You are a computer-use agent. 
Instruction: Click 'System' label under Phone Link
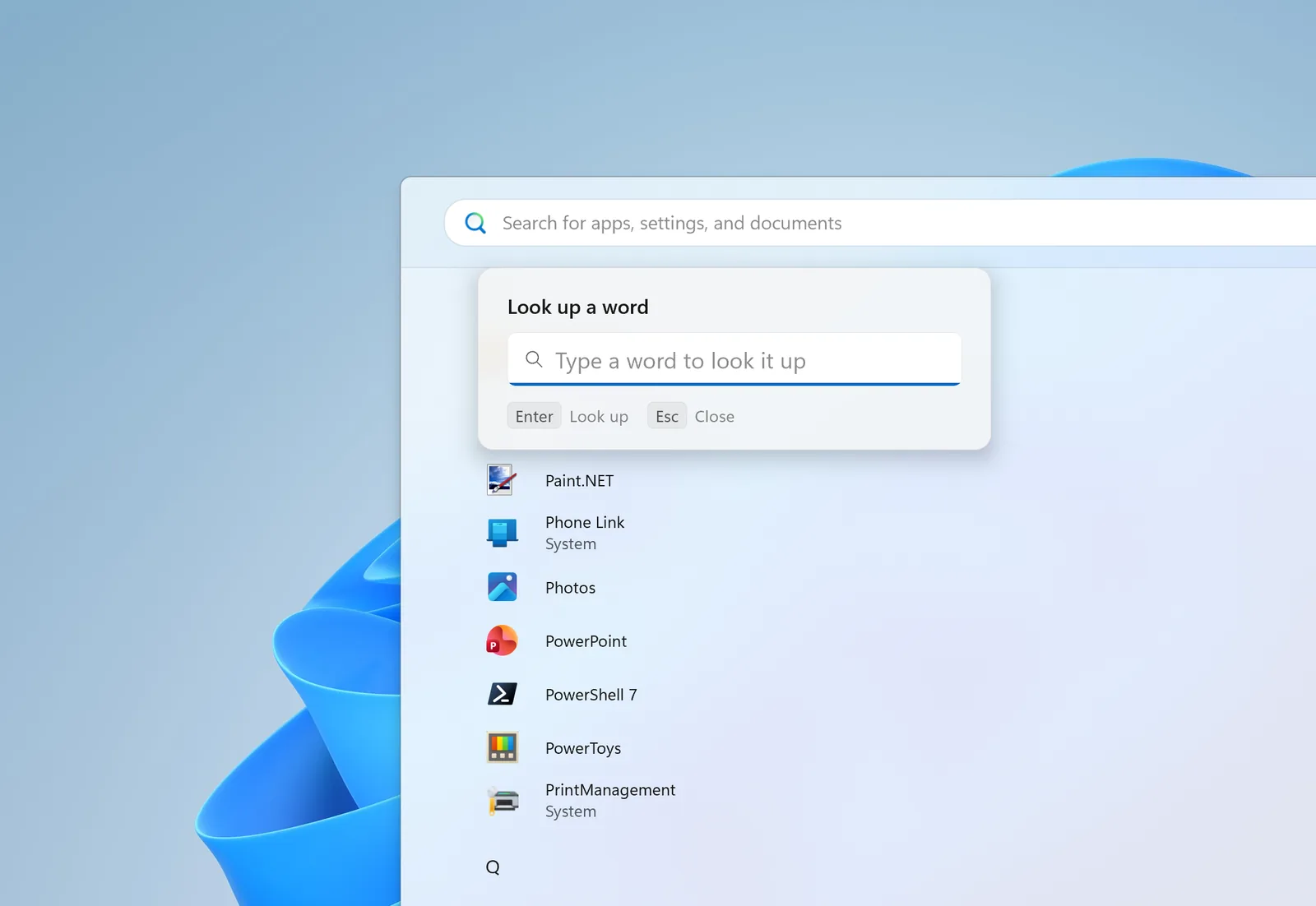click(571, 544)
